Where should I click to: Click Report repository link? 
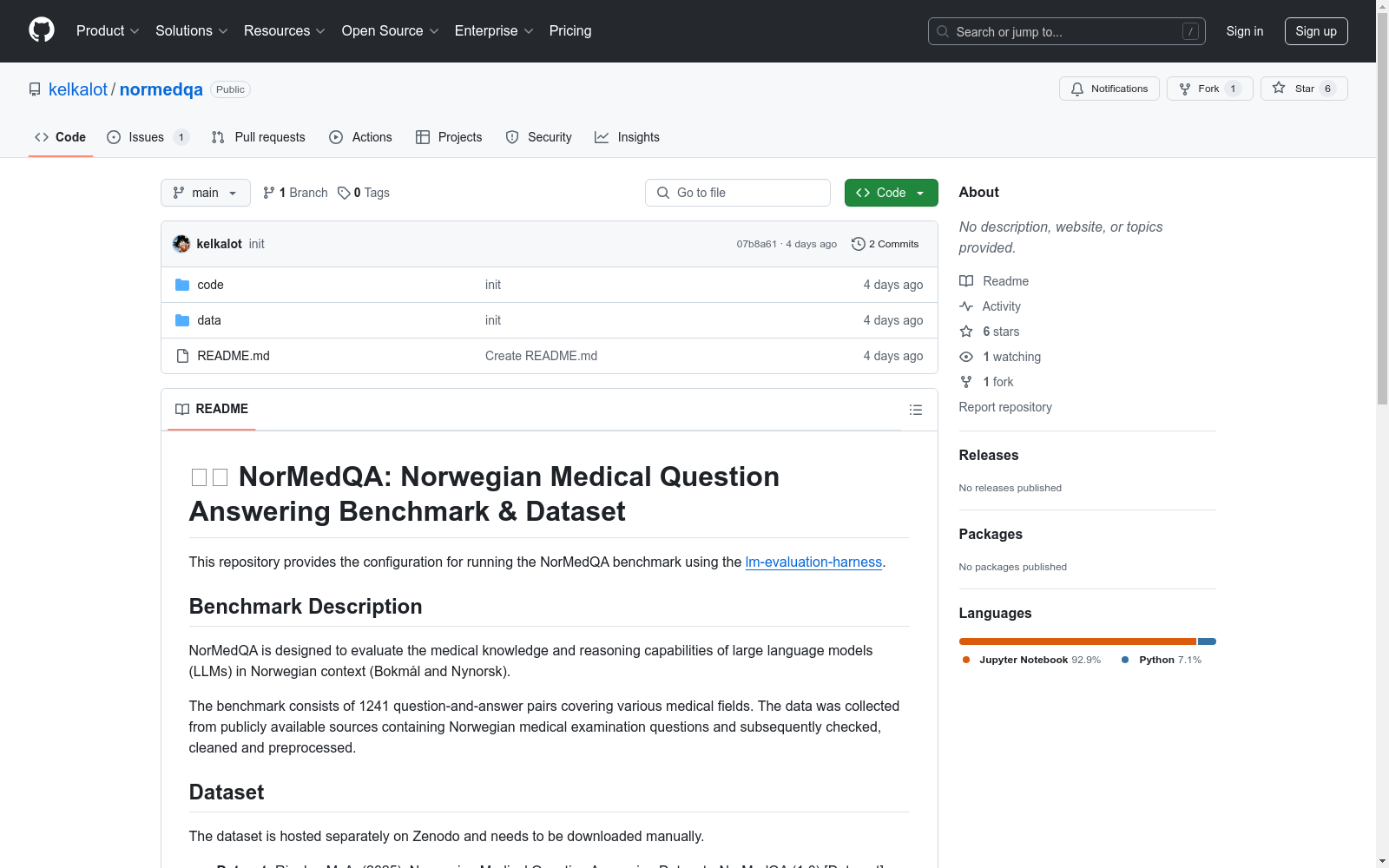coord(1005,407)
